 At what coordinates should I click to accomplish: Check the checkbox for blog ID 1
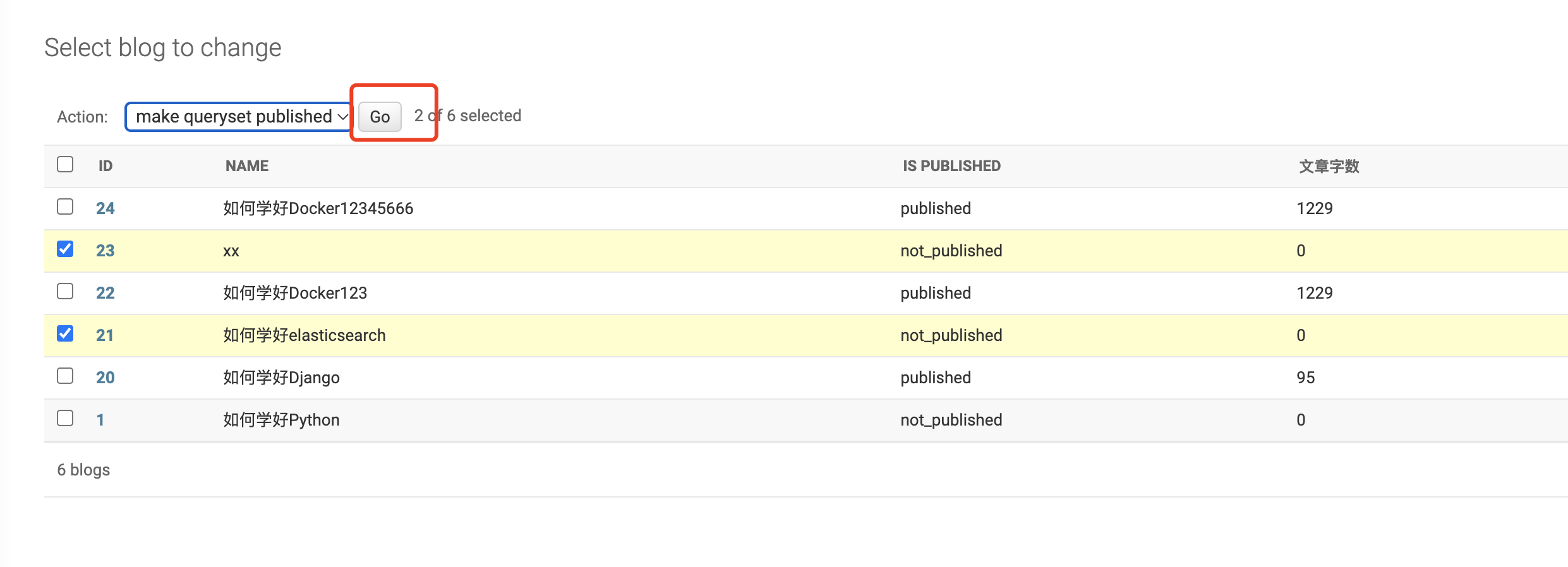click(x=65, y=418)
